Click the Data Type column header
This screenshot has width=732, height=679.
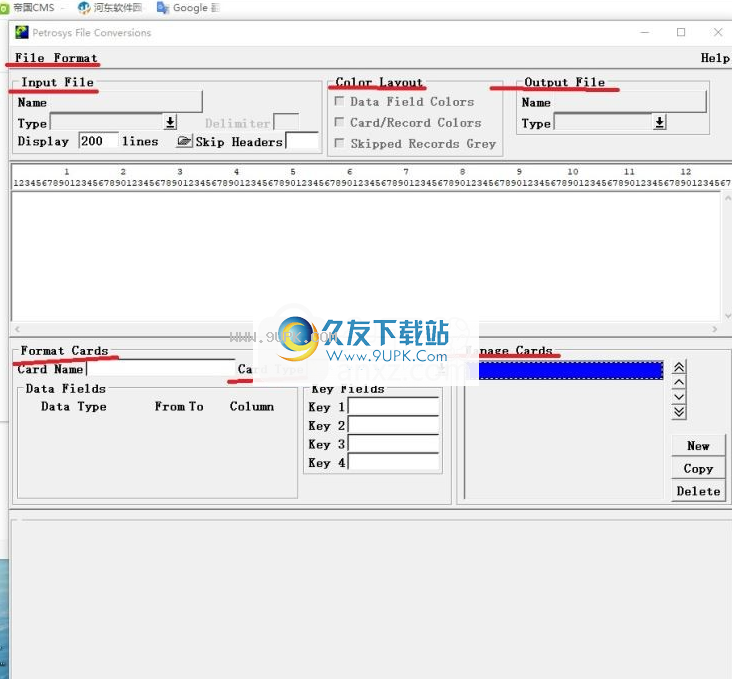tap(74, 407)
